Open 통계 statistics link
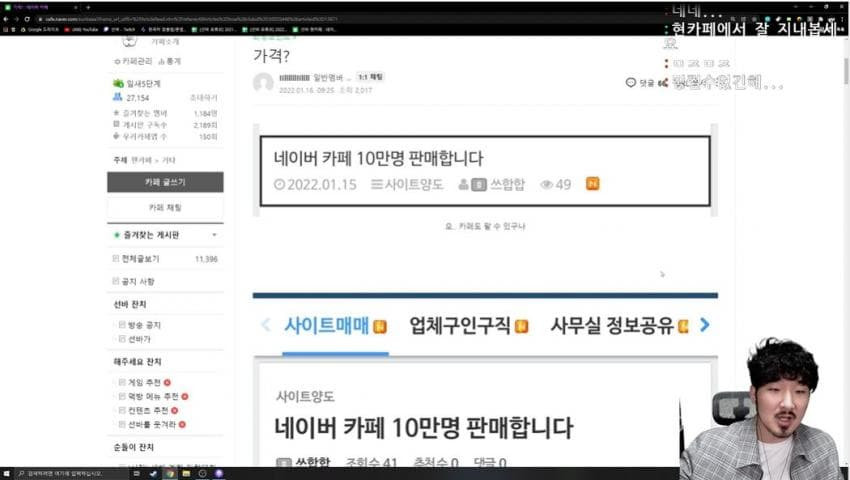Image resolution: width=850 pixels, height=480 pixels. pos(170,61)
